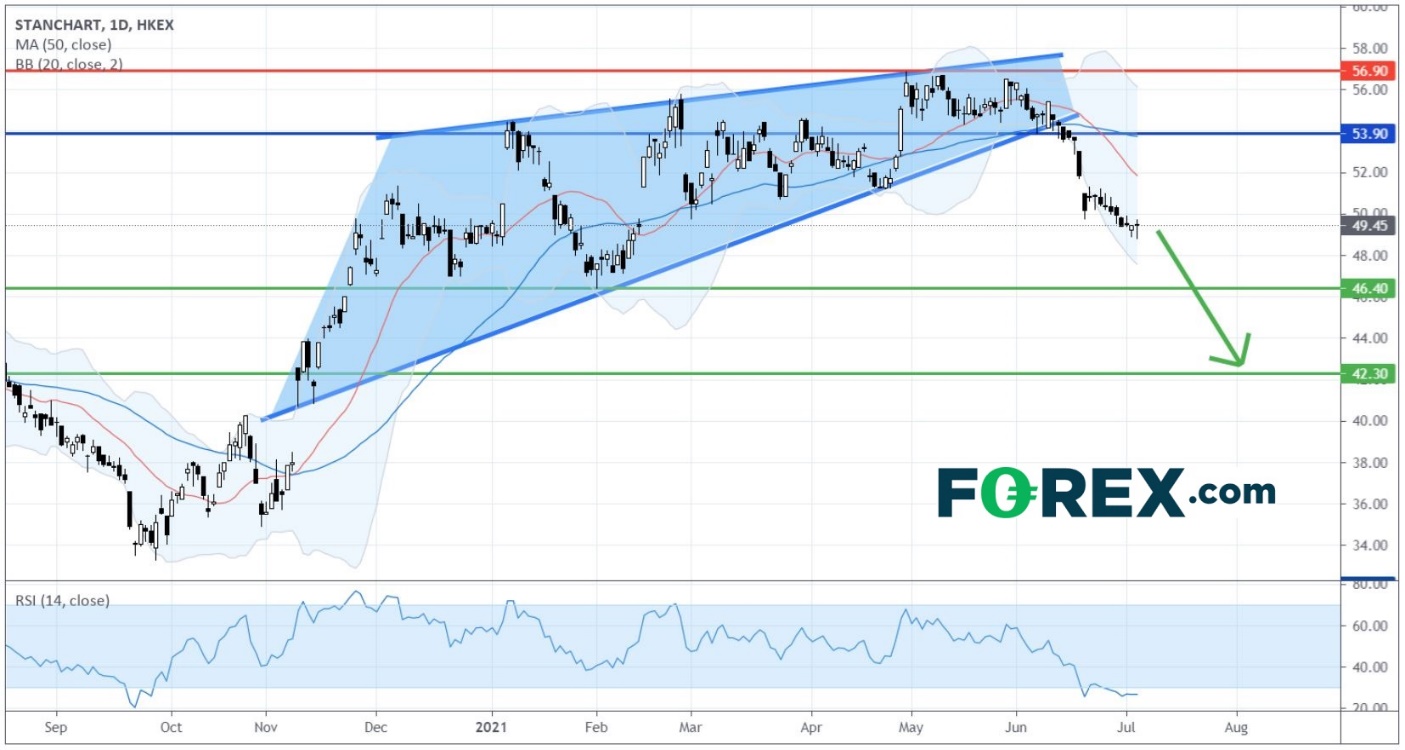1405x750 pixels.
Task: Click the Dec label on time axis
Action: 375,726
